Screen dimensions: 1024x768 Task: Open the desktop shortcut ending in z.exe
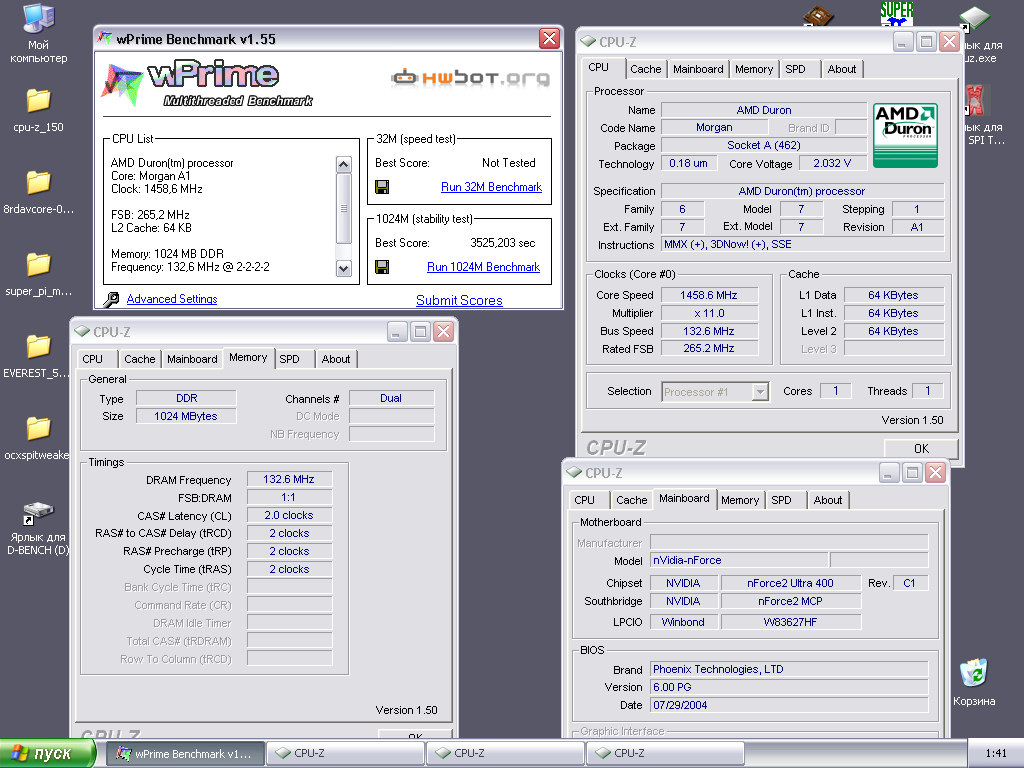click(x=974, y=18)
